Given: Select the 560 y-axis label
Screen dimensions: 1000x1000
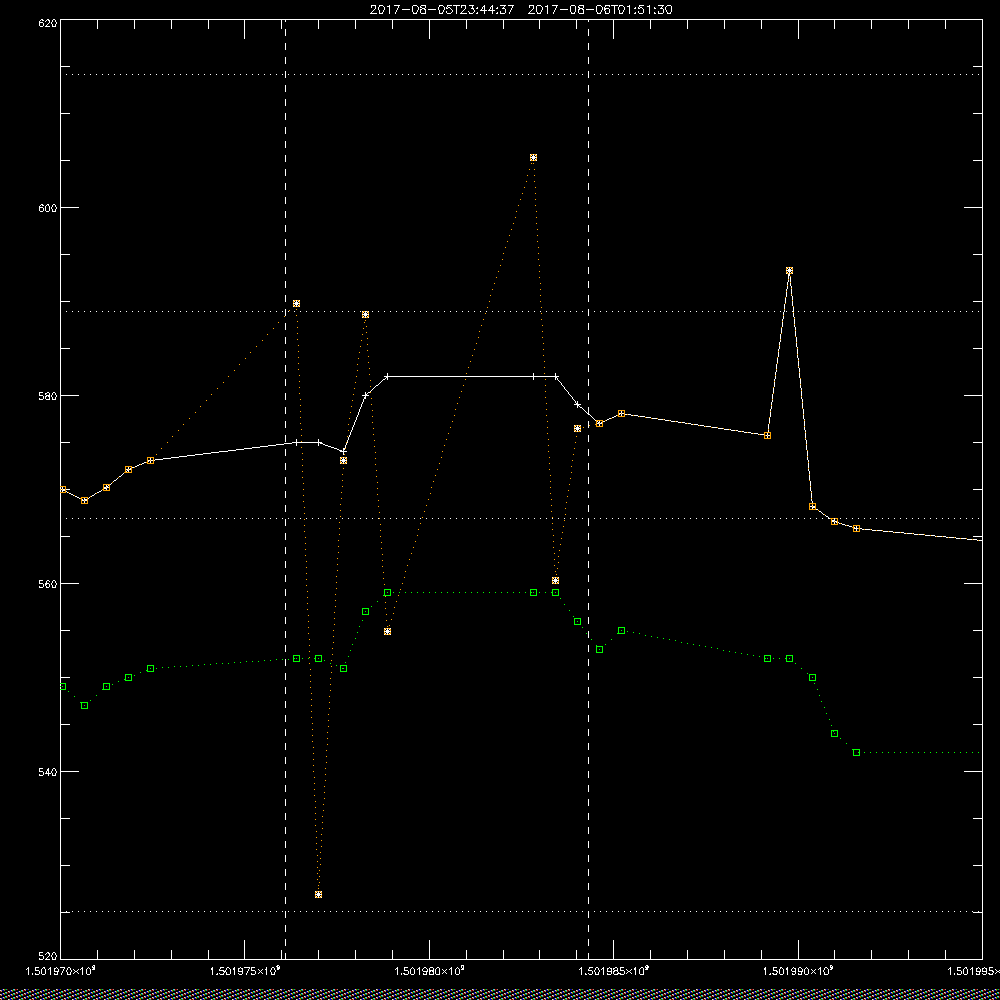Looking at the screenshot, I should (48, 584).
